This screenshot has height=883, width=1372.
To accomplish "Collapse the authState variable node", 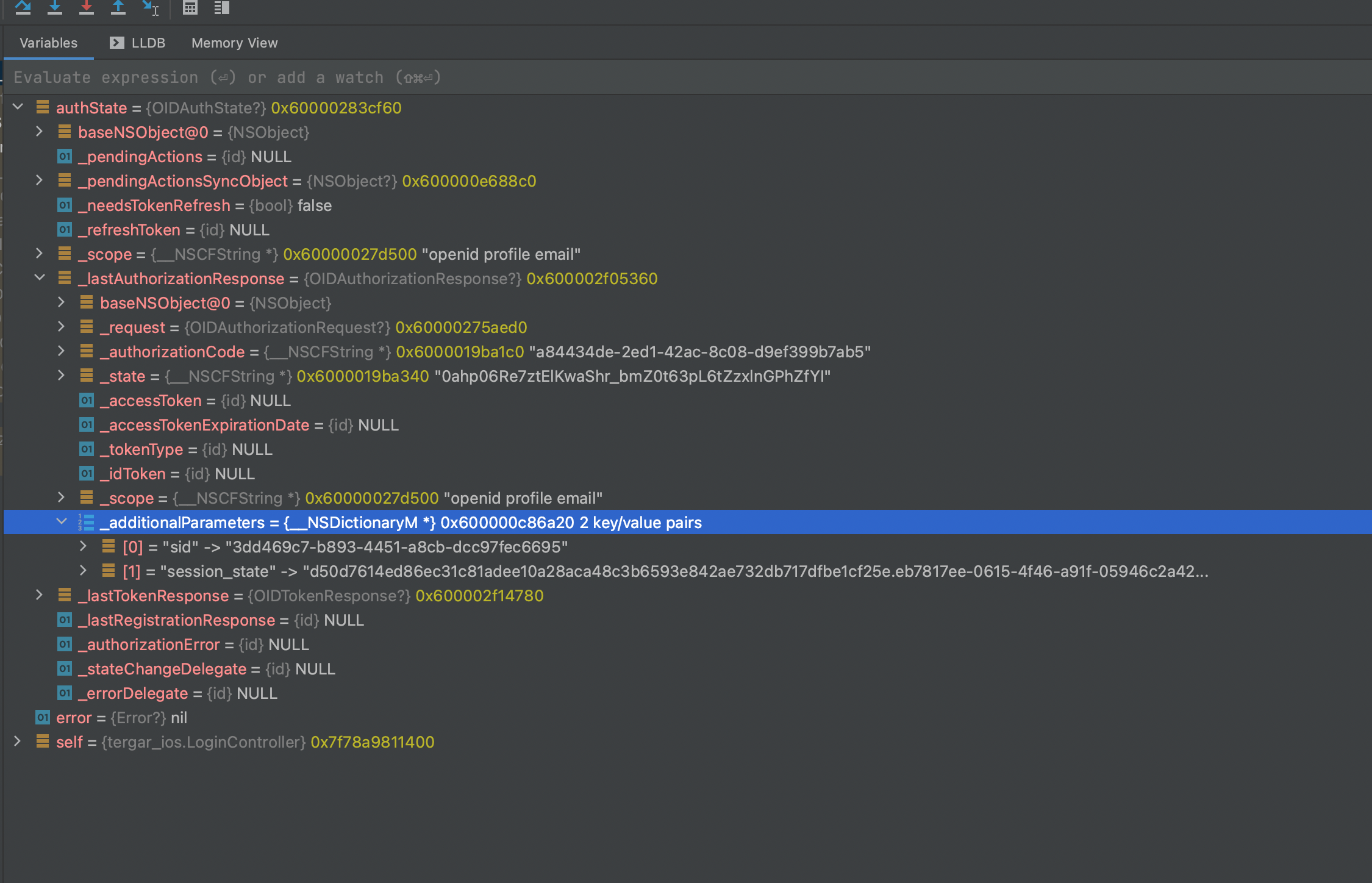I will coord(18,107).
